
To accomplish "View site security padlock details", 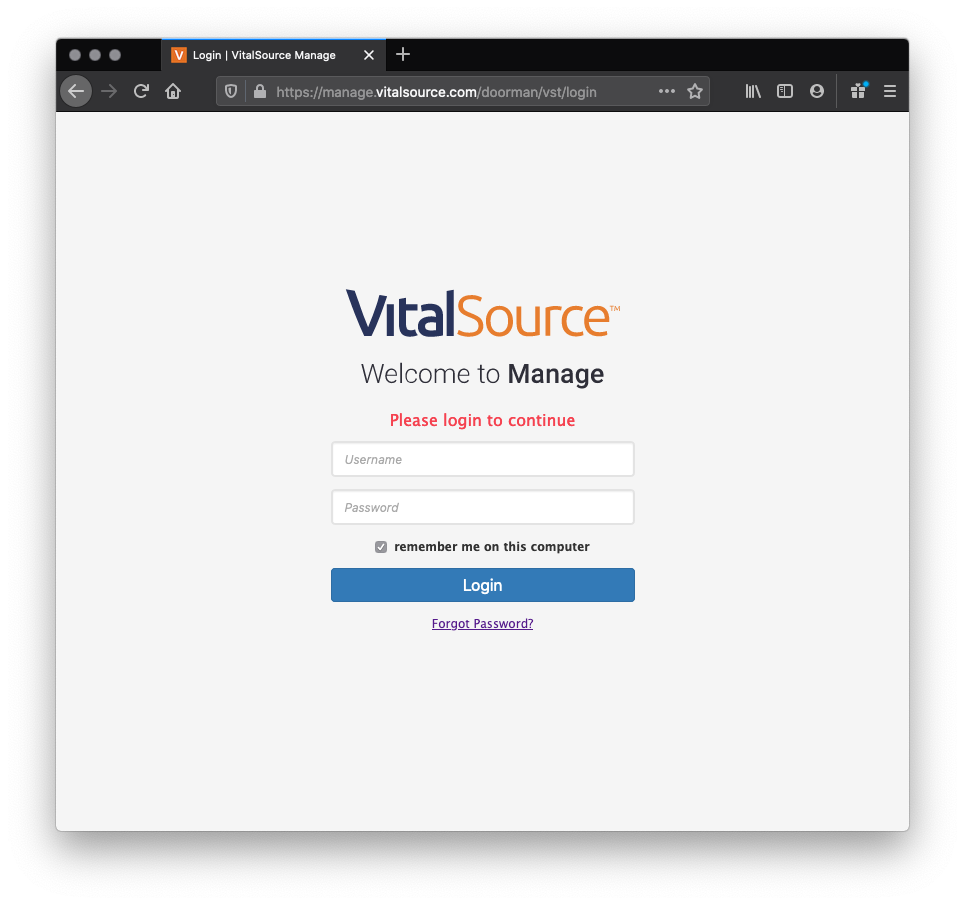I will pos(260,92).
